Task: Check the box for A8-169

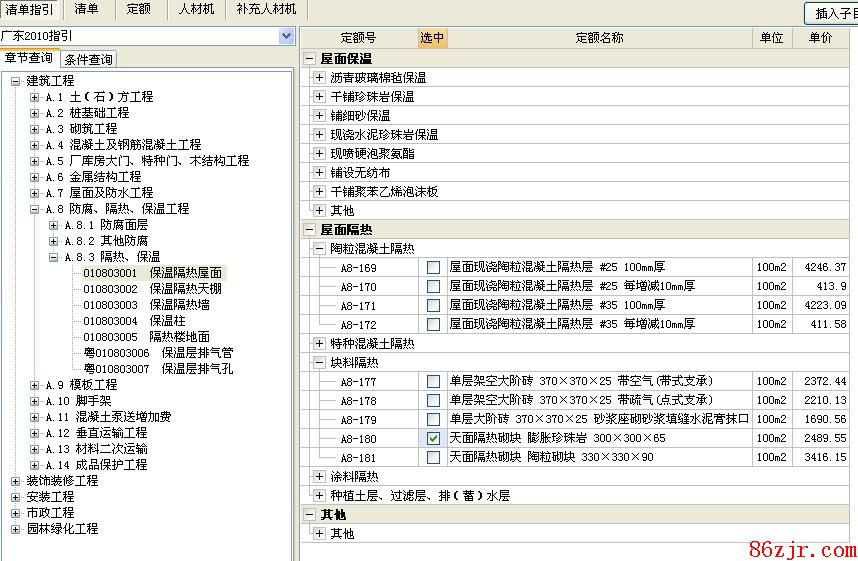Action: [x=433, y=268]
